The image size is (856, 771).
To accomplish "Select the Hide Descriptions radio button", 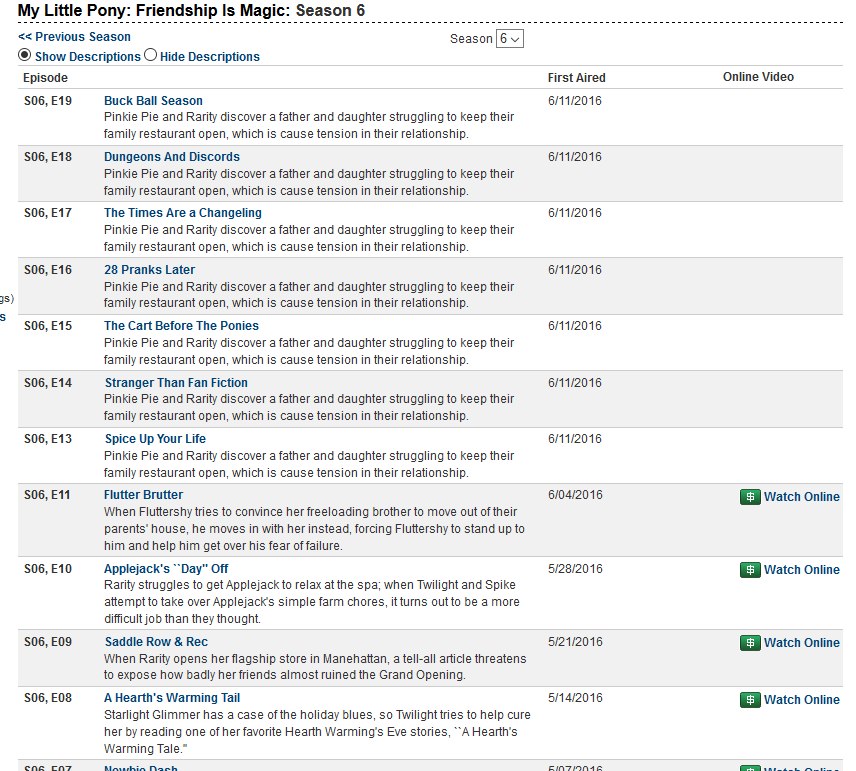I will click(151, 55).
